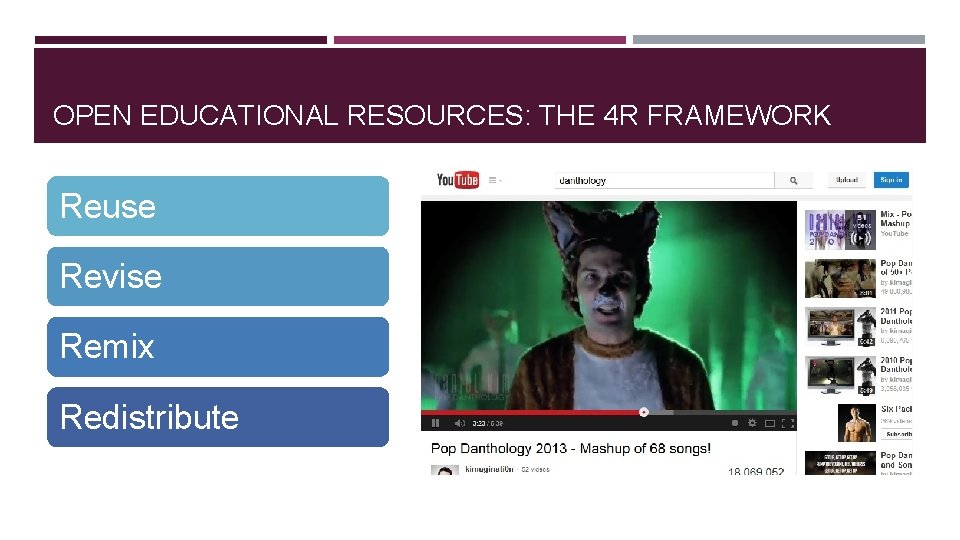Open the 'Pop Danthology of 50+' suggested thumbnail
The width and height of the screenshot is (960, 540).
point(840,279)
